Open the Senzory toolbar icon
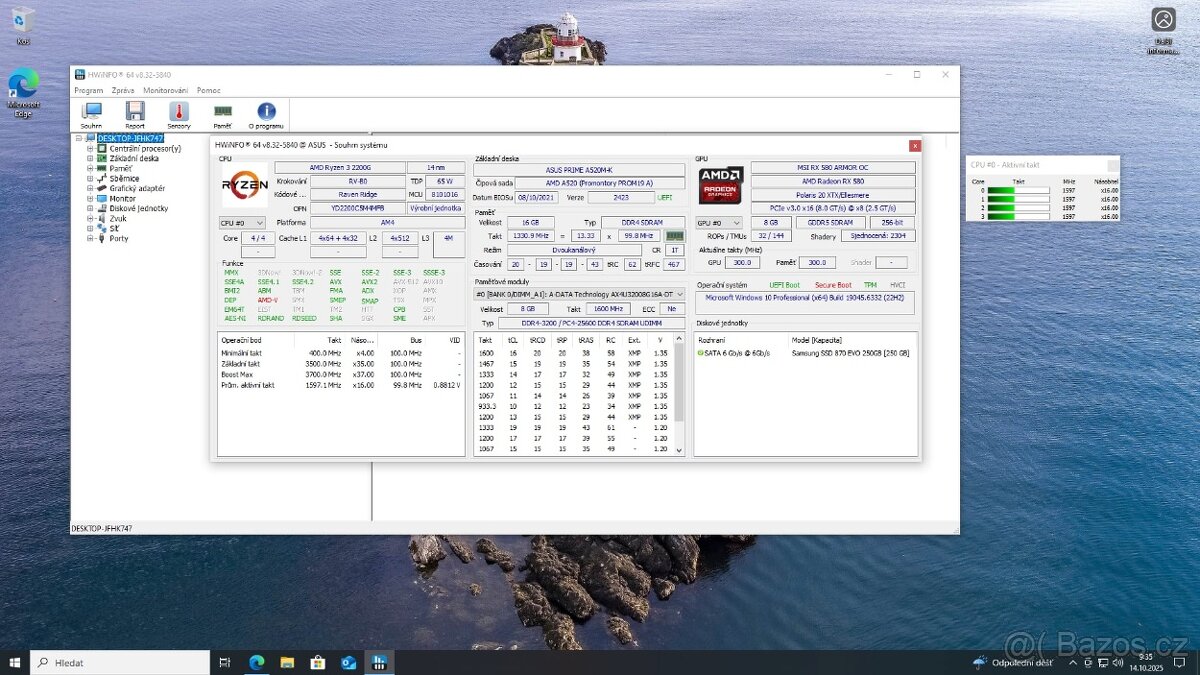 [x=178, y=113]
